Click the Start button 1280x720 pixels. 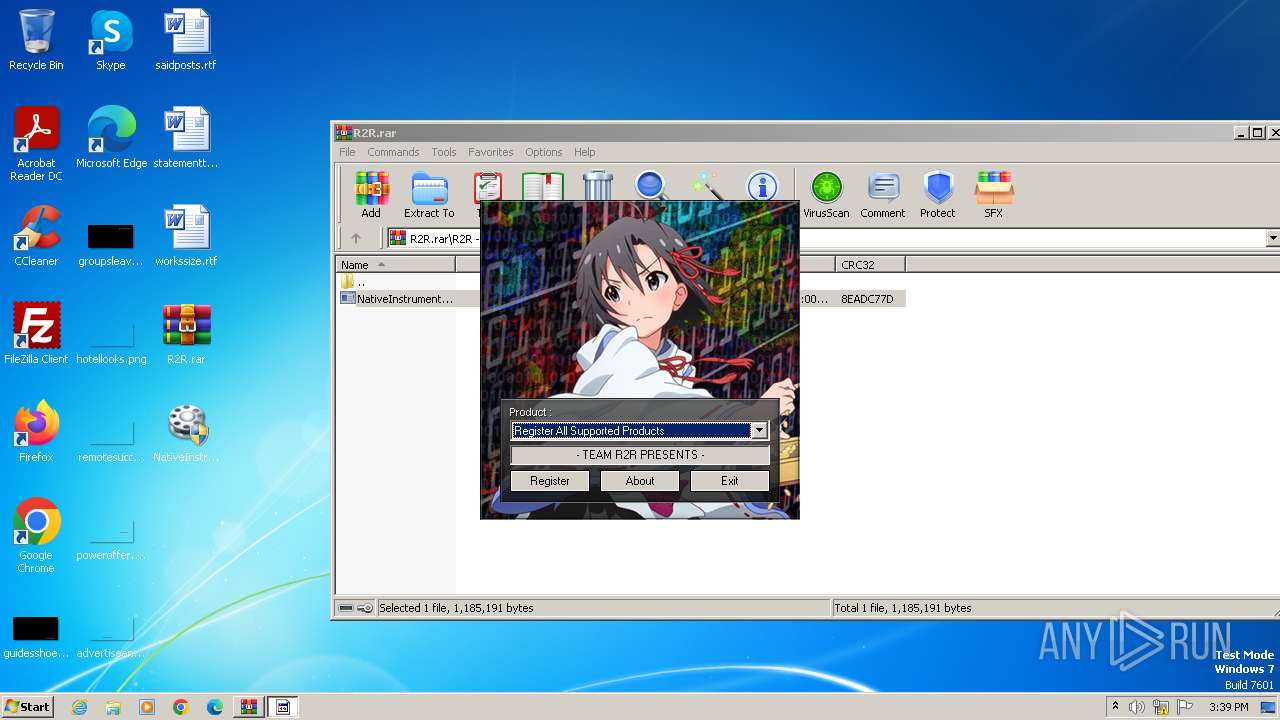(x=28, y=707)
